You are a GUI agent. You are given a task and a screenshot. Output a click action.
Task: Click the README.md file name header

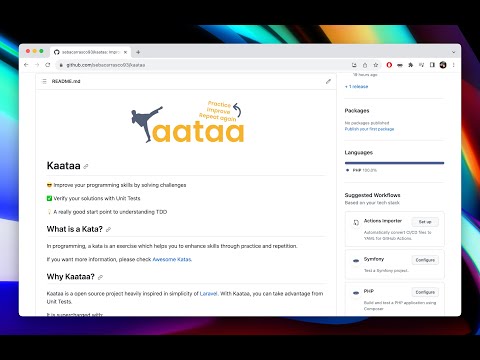66,81
